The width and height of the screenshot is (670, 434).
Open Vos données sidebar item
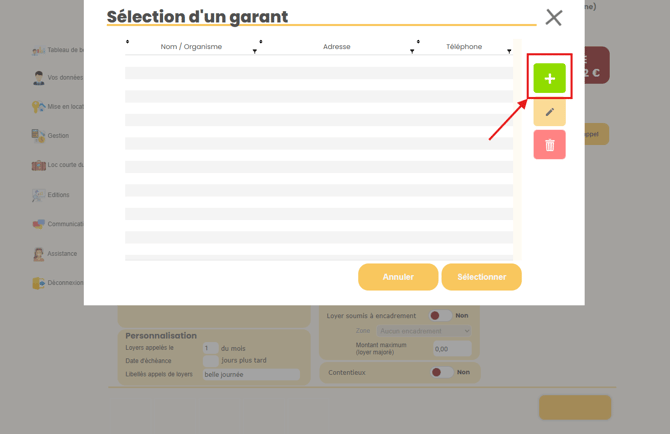(39, 78)
